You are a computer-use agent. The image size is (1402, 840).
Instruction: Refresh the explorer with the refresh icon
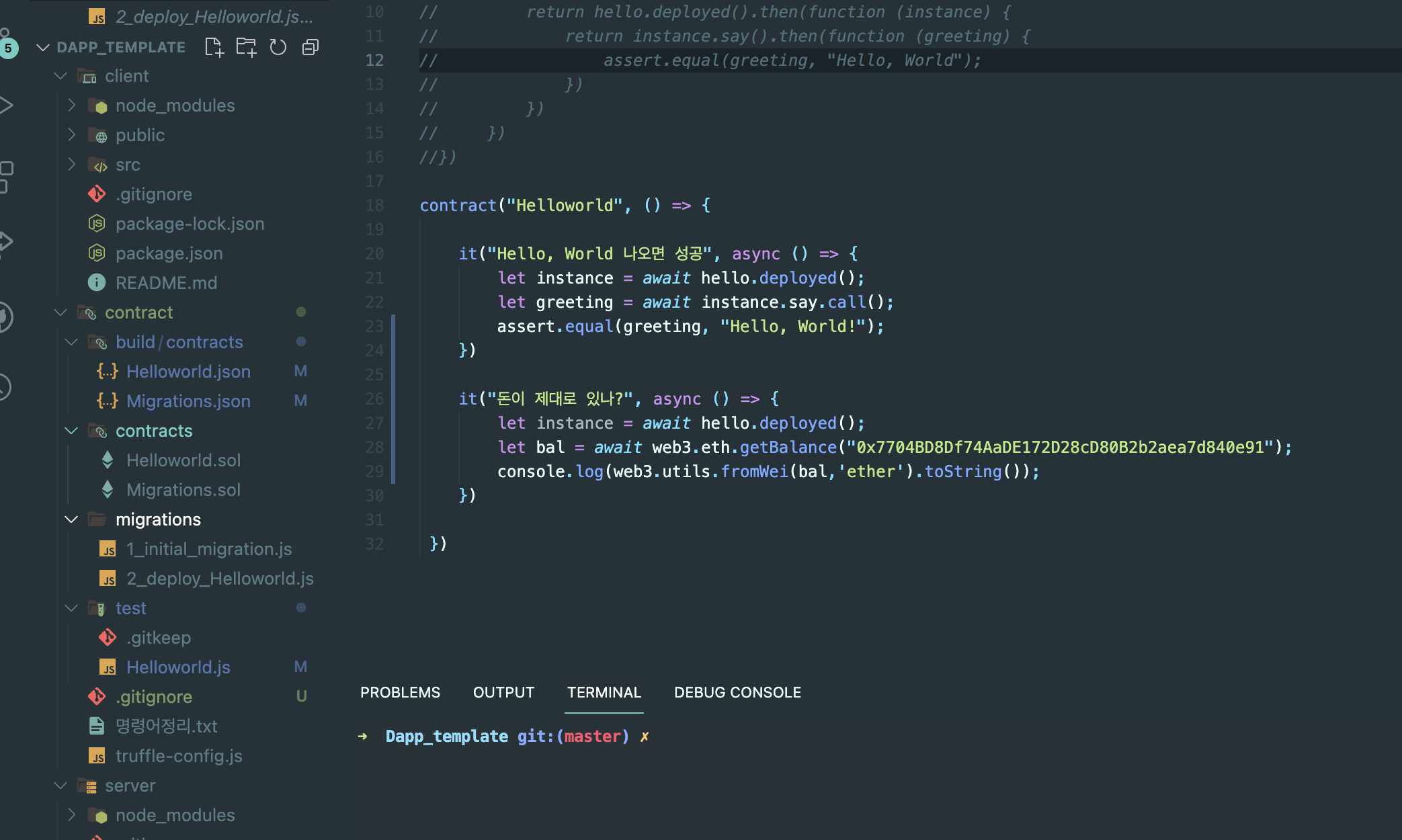point(278,47)
